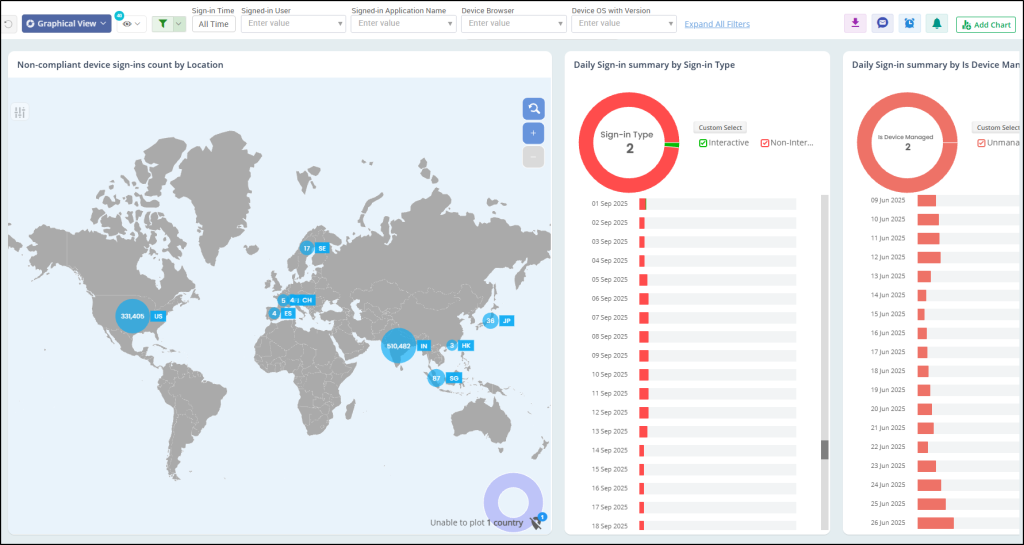The height and width of the screenshot is (545, 1024).
Task: Click the green funnel filter icon
Action: [163, 23]
